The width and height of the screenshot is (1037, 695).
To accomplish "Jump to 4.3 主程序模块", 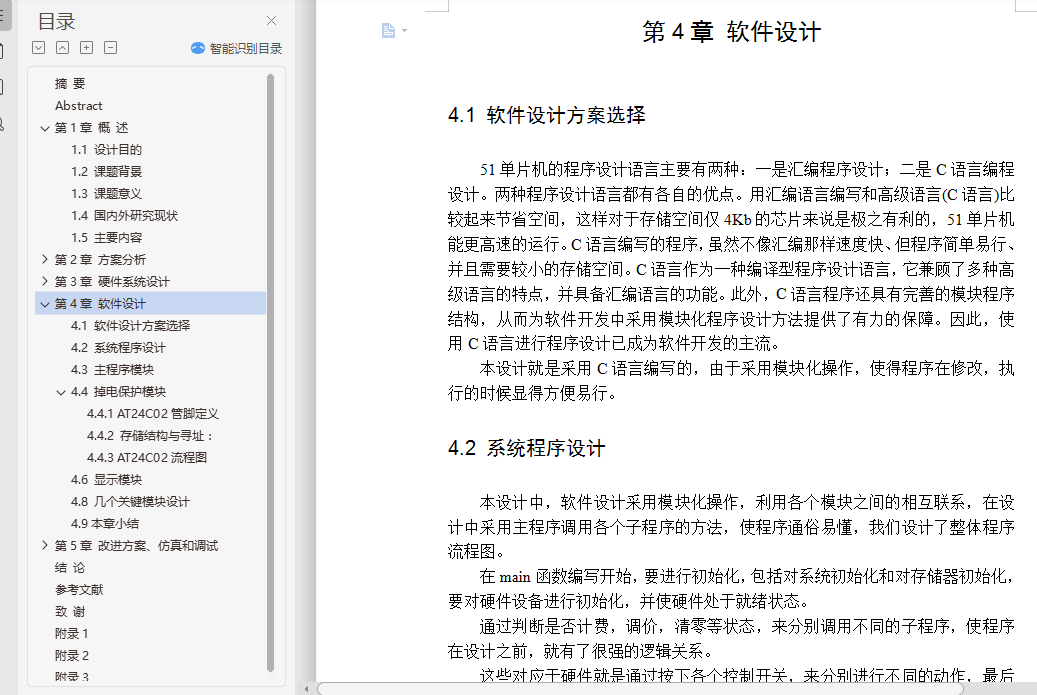I will pos(112,370).
